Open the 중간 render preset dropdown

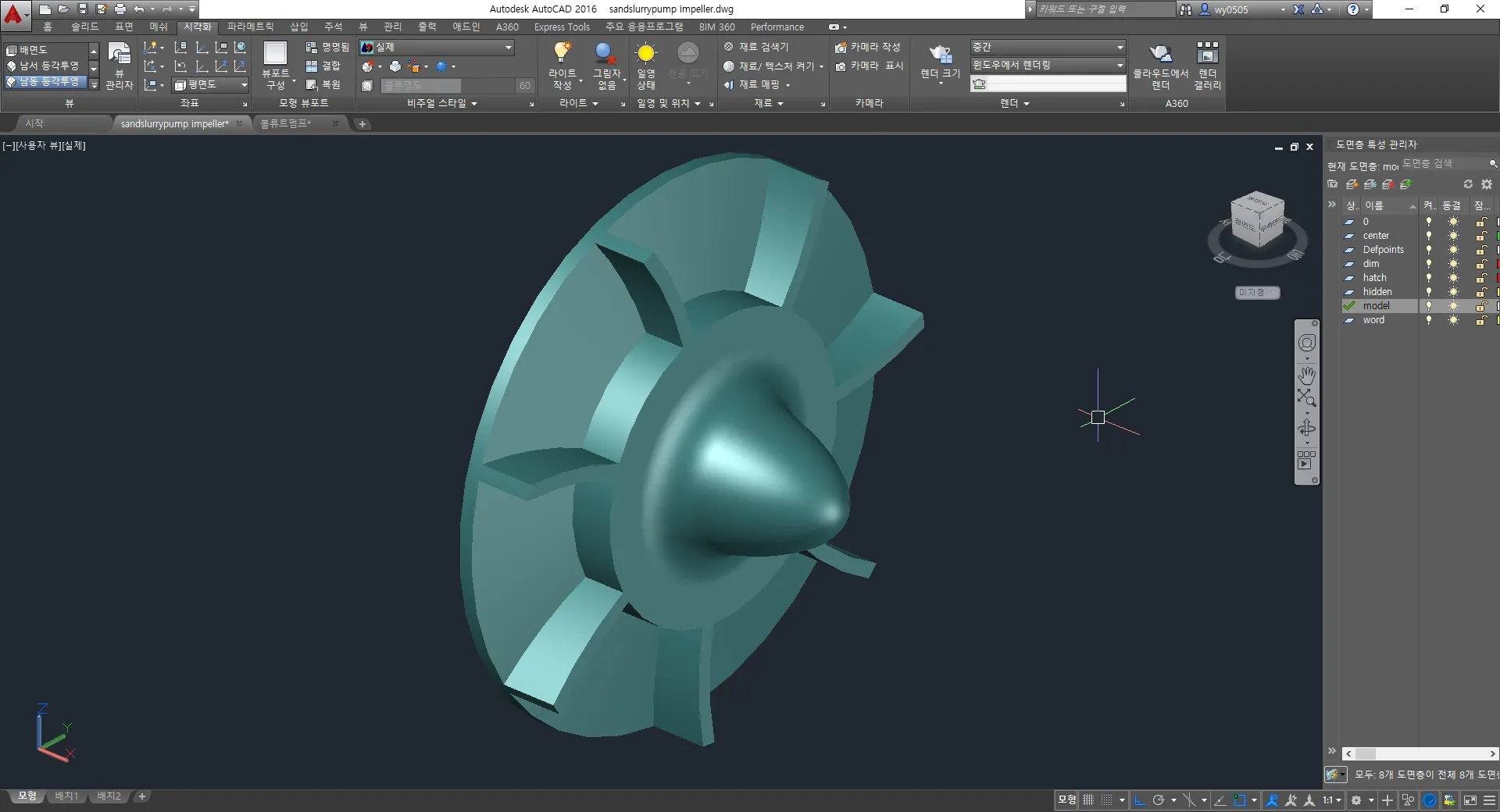[1048, 48]
